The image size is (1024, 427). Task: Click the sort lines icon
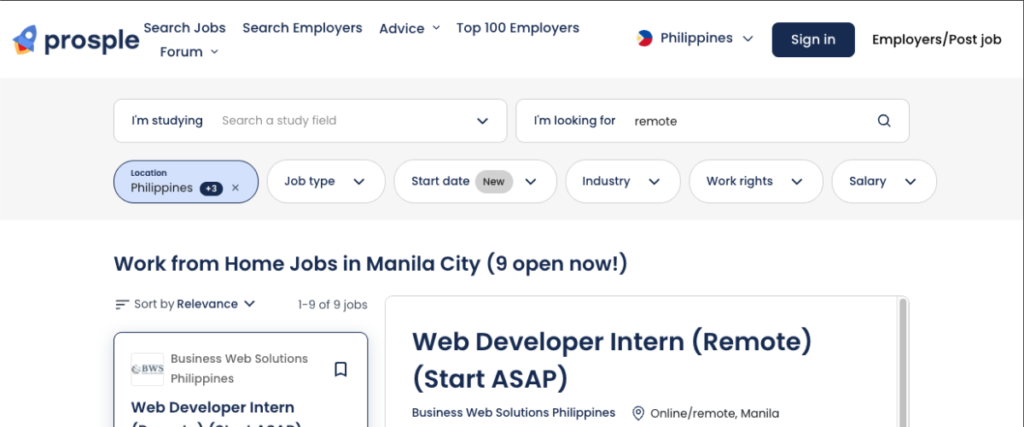tap(122, 304)
